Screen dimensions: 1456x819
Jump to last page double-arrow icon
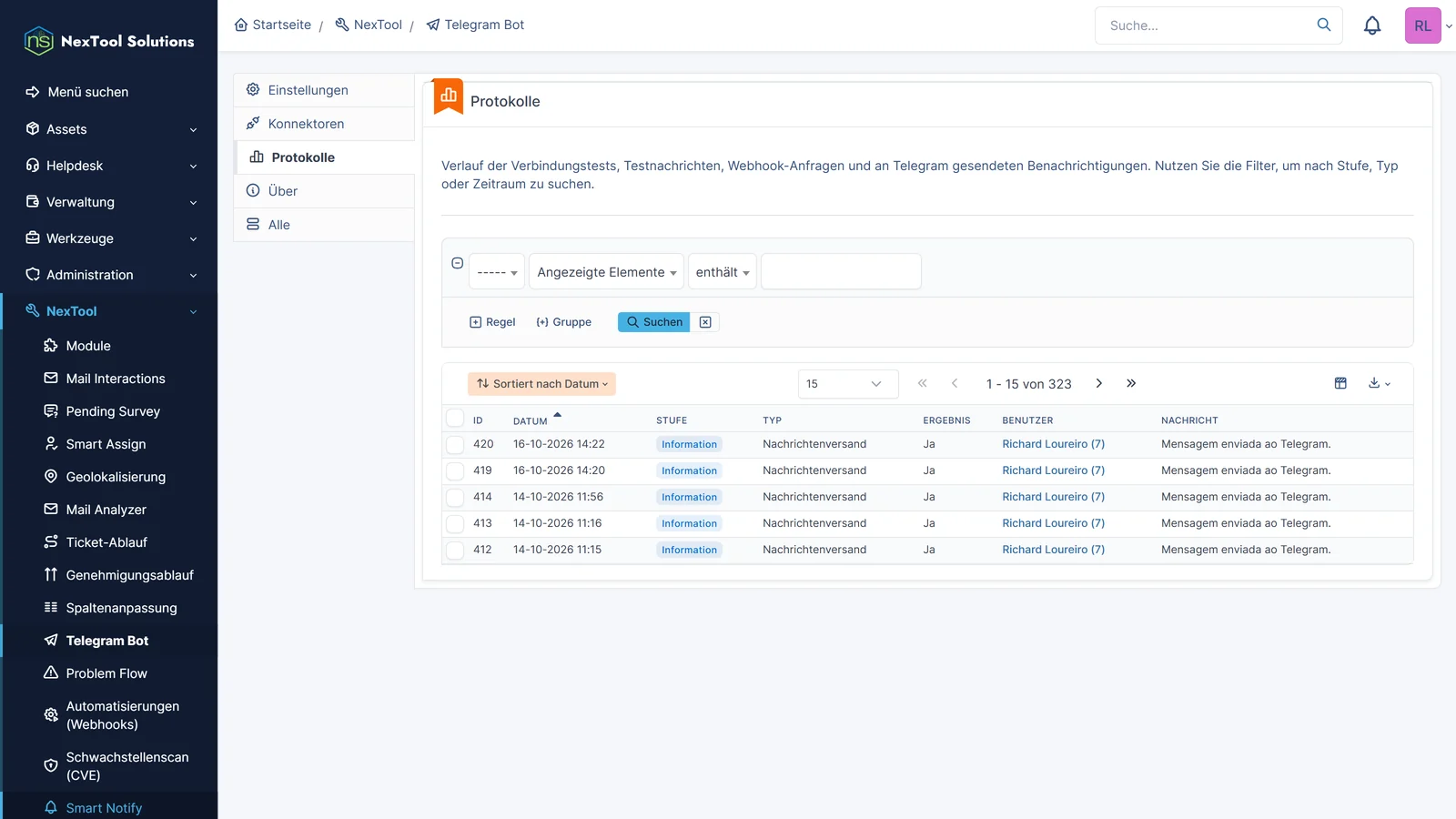point(1131,383)
